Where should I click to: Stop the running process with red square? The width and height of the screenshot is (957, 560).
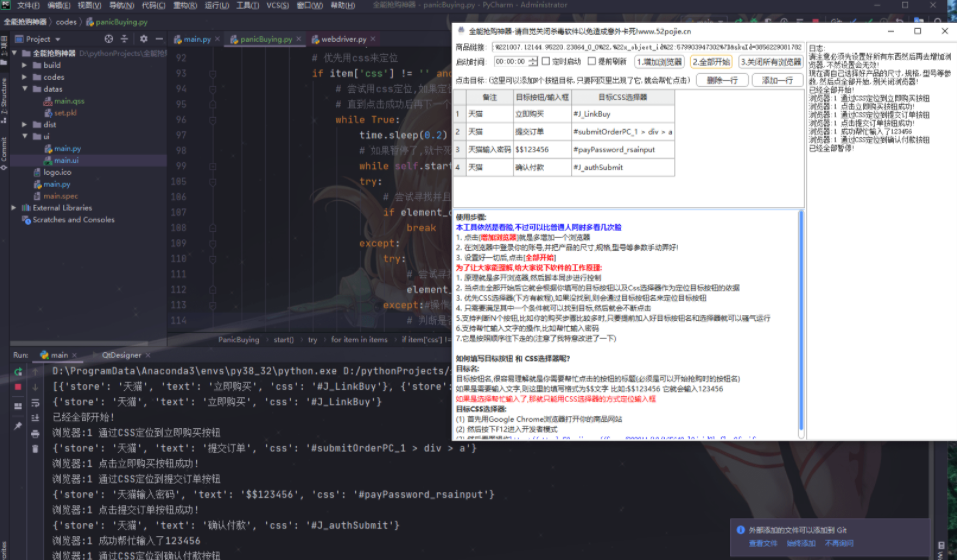tap(18, 387)
